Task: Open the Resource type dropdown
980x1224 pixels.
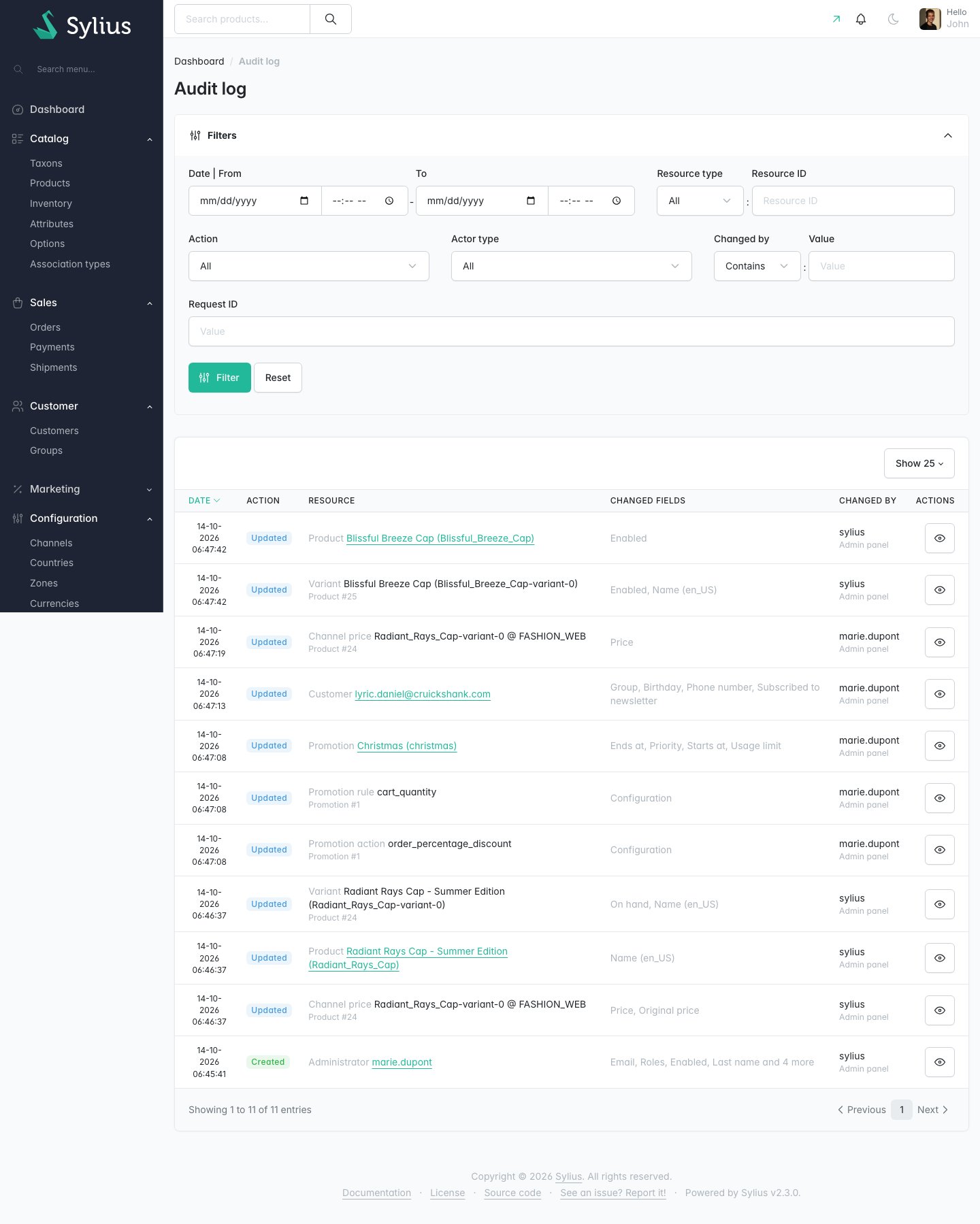Action: pyautogui.click(x=700, y=201)
